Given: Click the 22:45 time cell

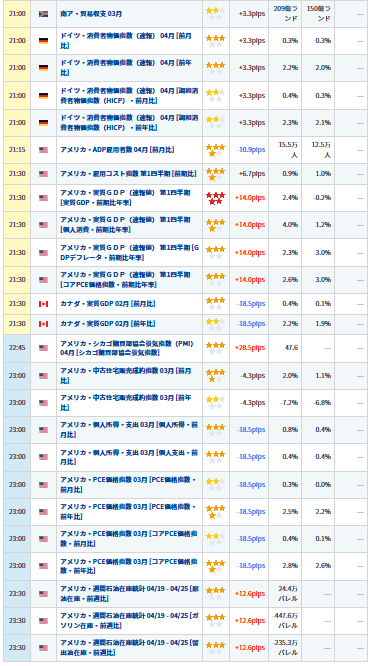Looking at the screenshot, I should click(x=17, y=348).
